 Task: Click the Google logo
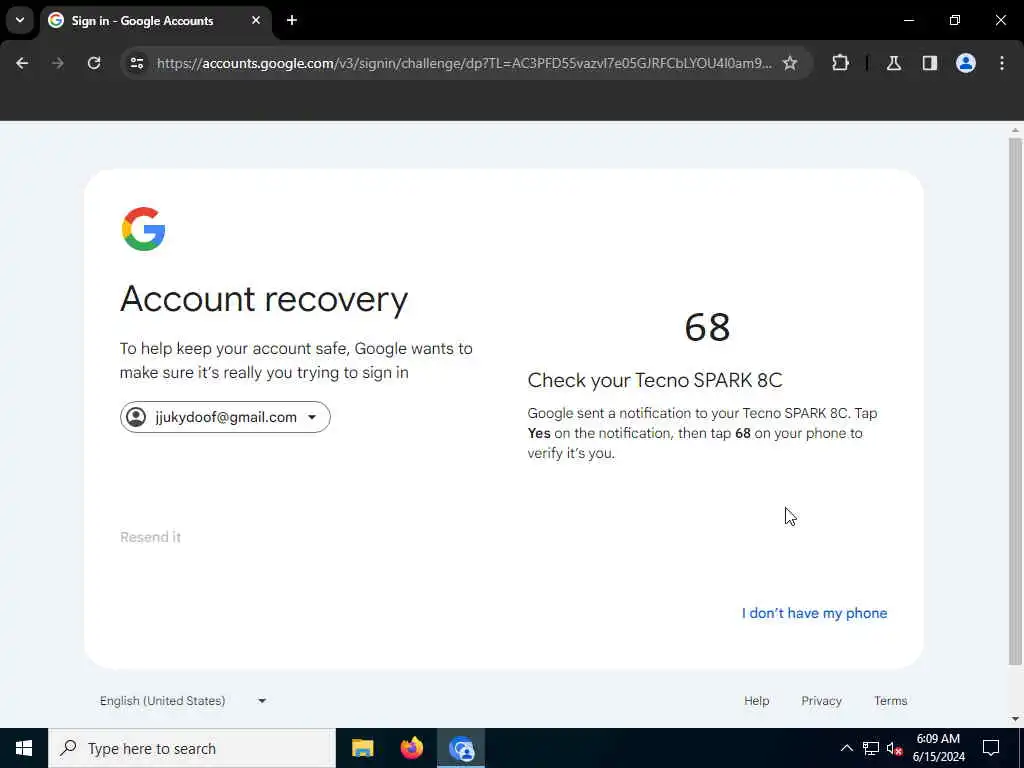click(144, 229)
